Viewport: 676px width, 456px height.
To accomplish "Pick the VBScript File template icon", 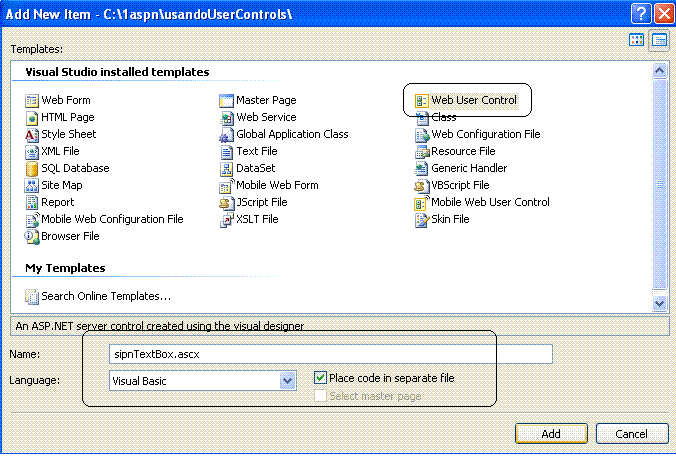I will click(x=422, y=186).
